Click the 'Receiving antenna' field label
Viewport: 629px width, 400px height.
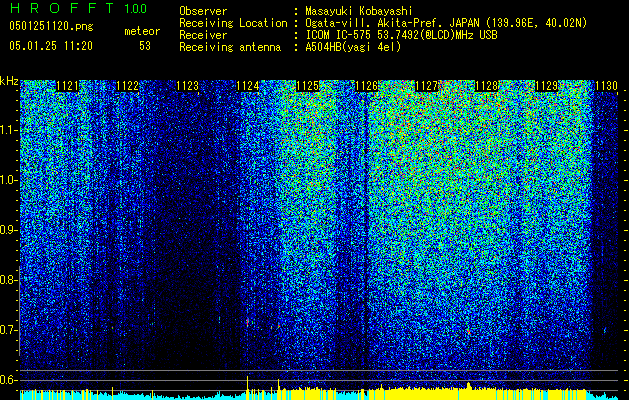click(230, 47)
